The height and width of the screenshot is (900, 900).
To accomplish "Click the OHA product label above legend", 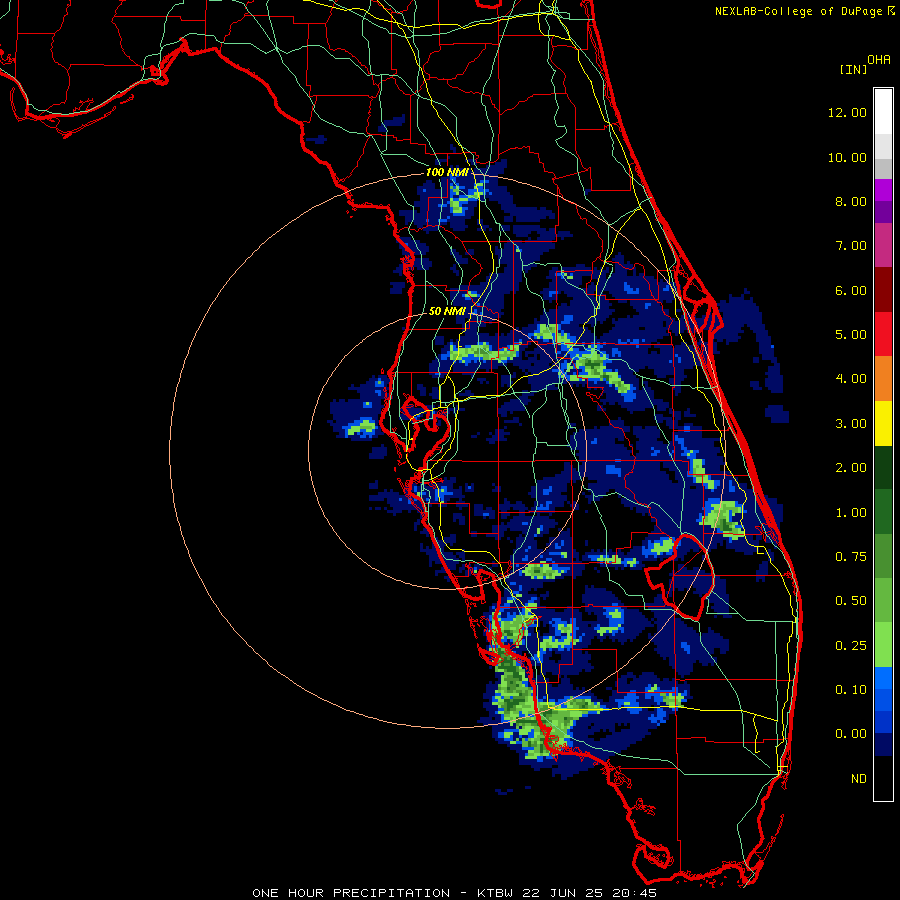I will coord(879,59).
